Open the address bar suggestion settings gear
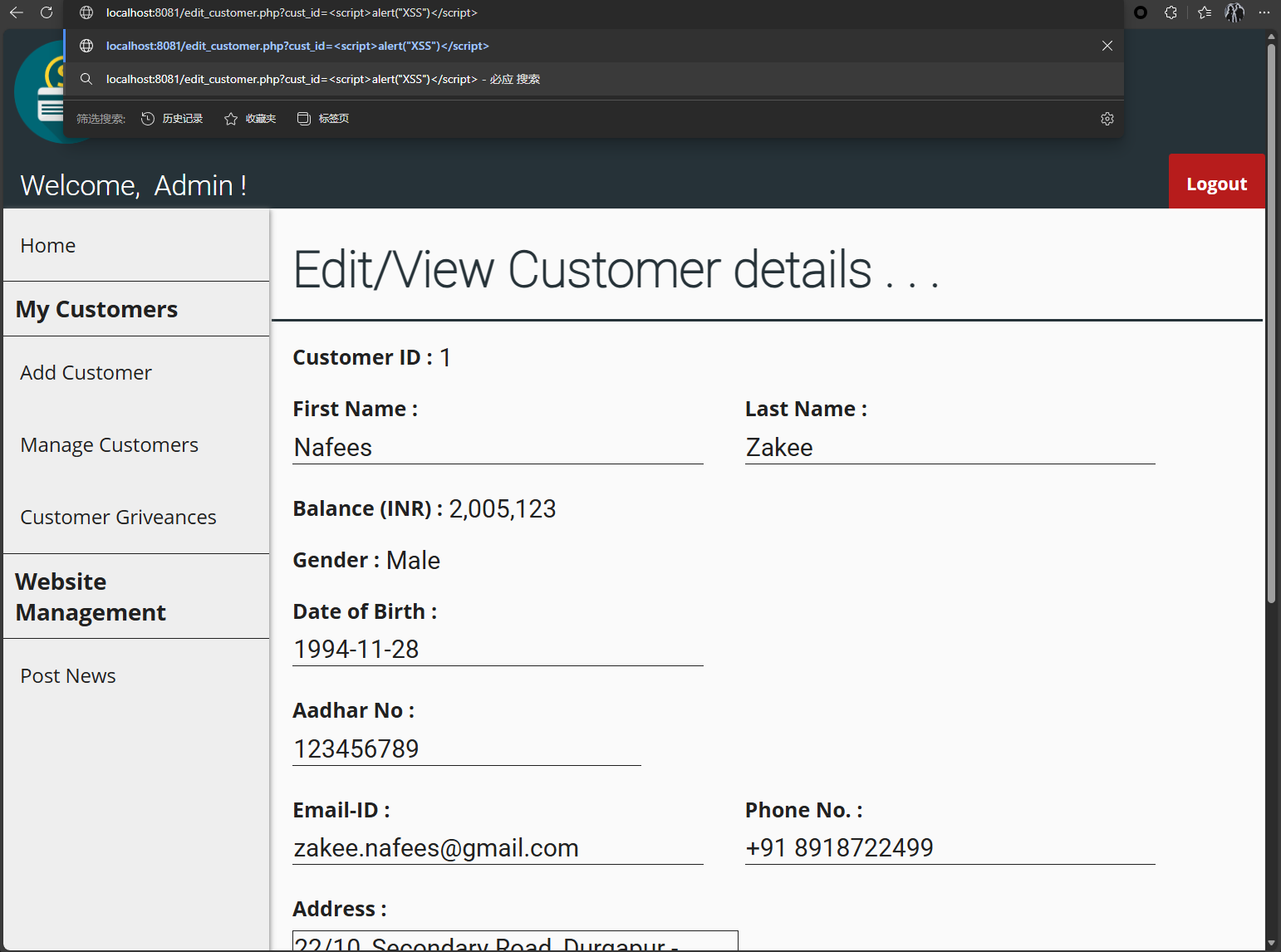The image size is (1281, 952). (x=1107, y=119)
